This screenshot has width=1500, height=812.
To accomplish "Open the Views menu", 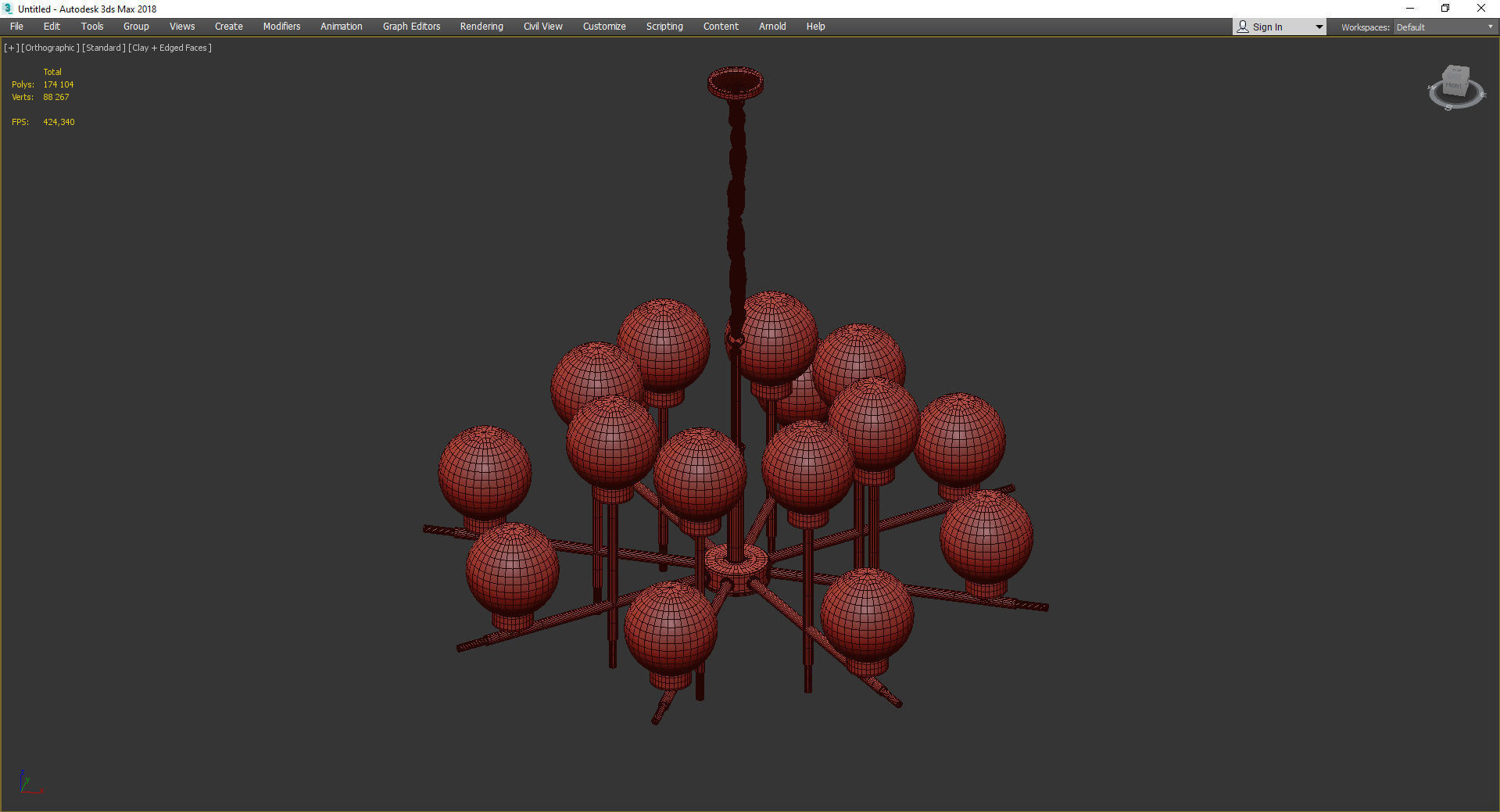I will 182,27.
